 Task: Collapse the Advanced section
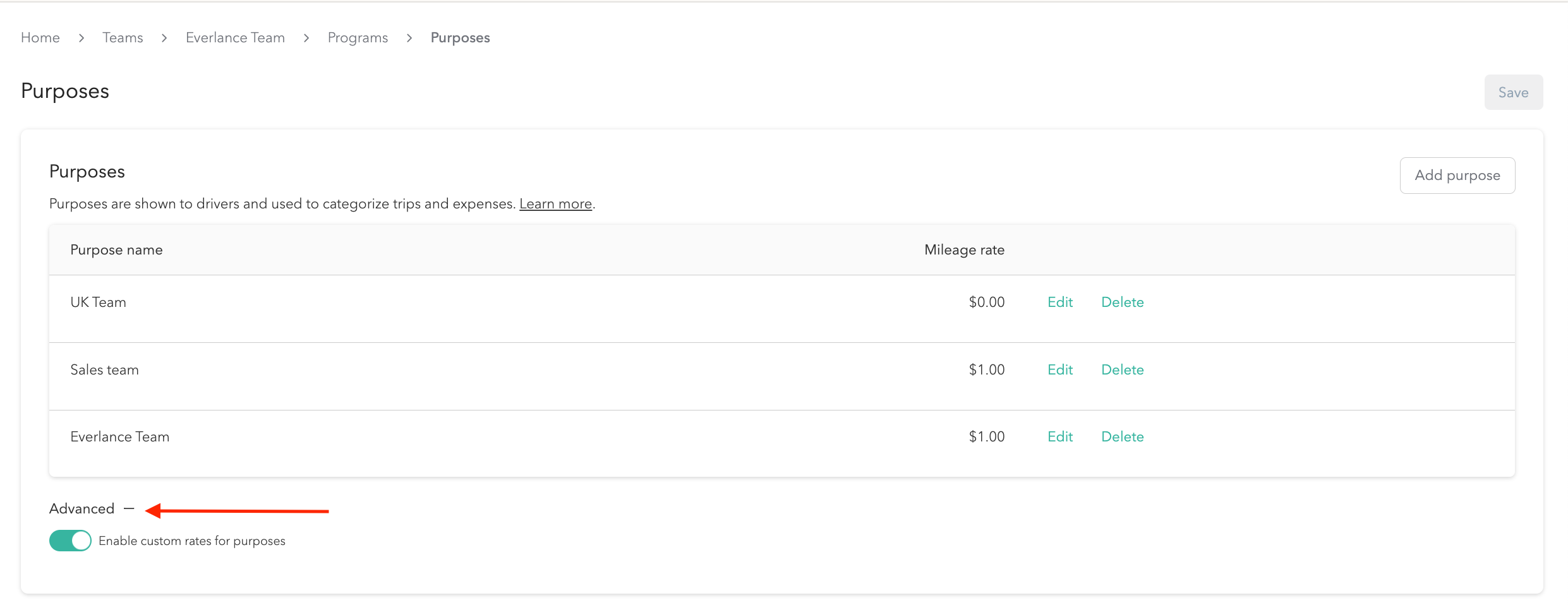point(82,509)
